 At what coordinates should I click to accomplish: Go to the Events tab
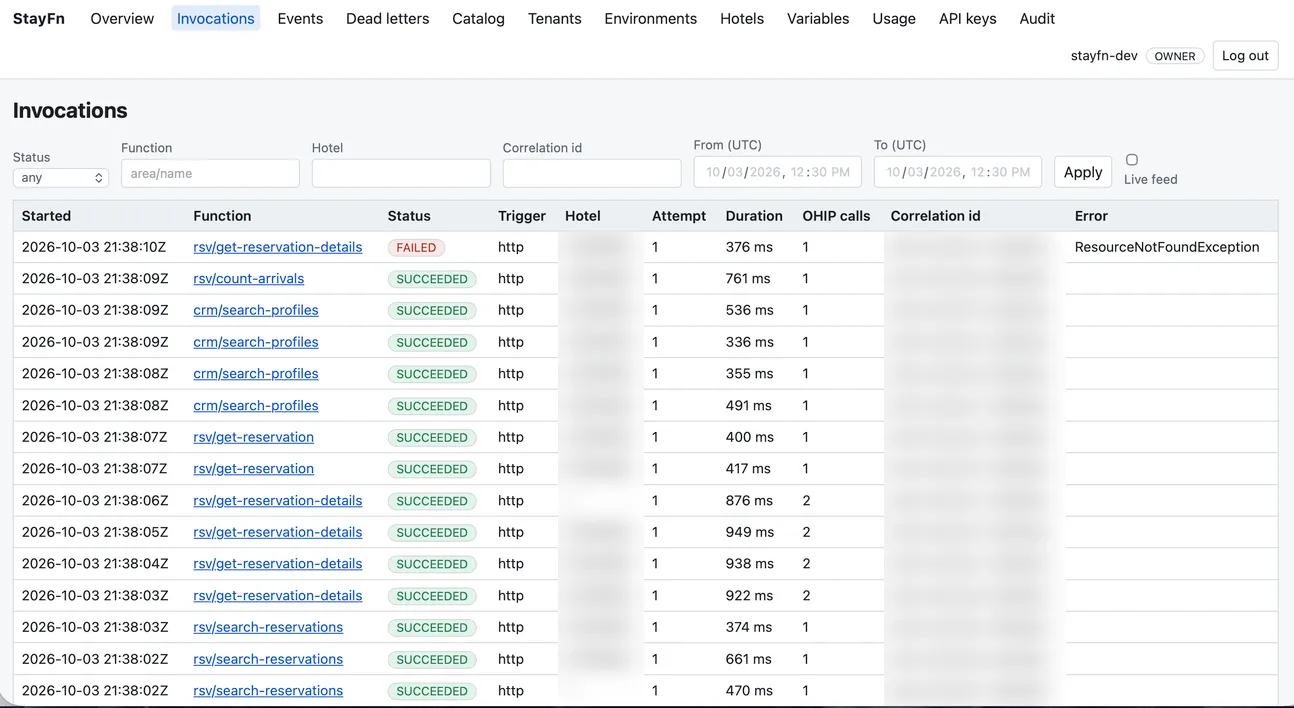coord(300,18)
